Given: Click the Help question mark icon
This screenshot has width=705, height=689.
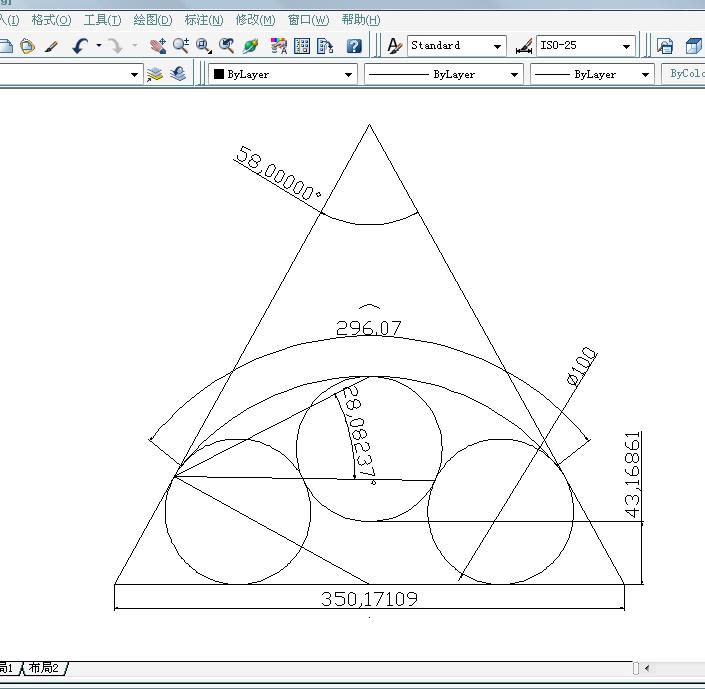Looking at the screenshot, I should click(354, 46).
